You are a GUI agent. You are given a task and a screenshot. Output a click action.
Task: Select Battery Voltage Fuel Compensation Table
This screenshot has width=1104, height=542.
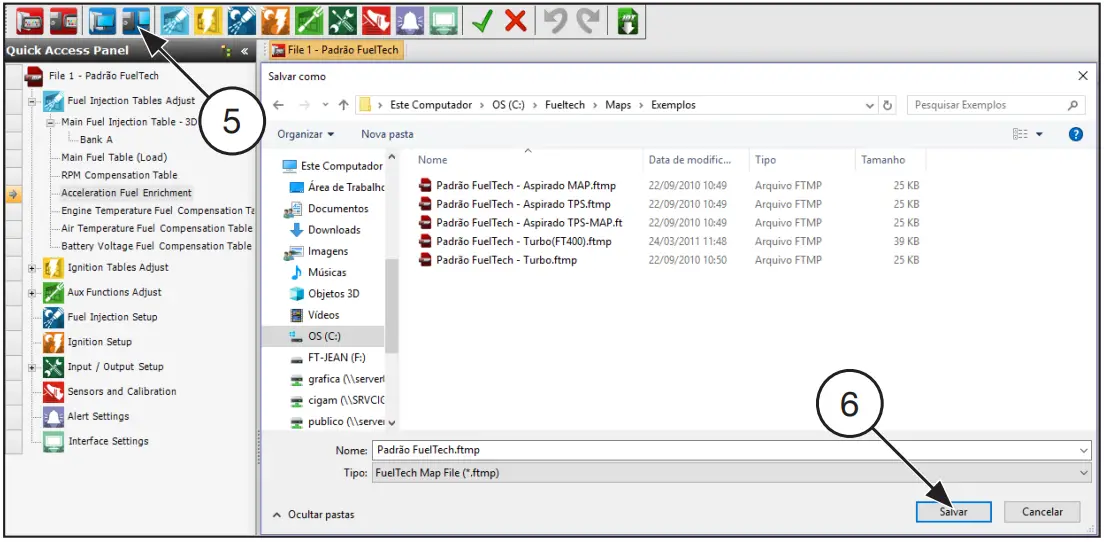156,246
